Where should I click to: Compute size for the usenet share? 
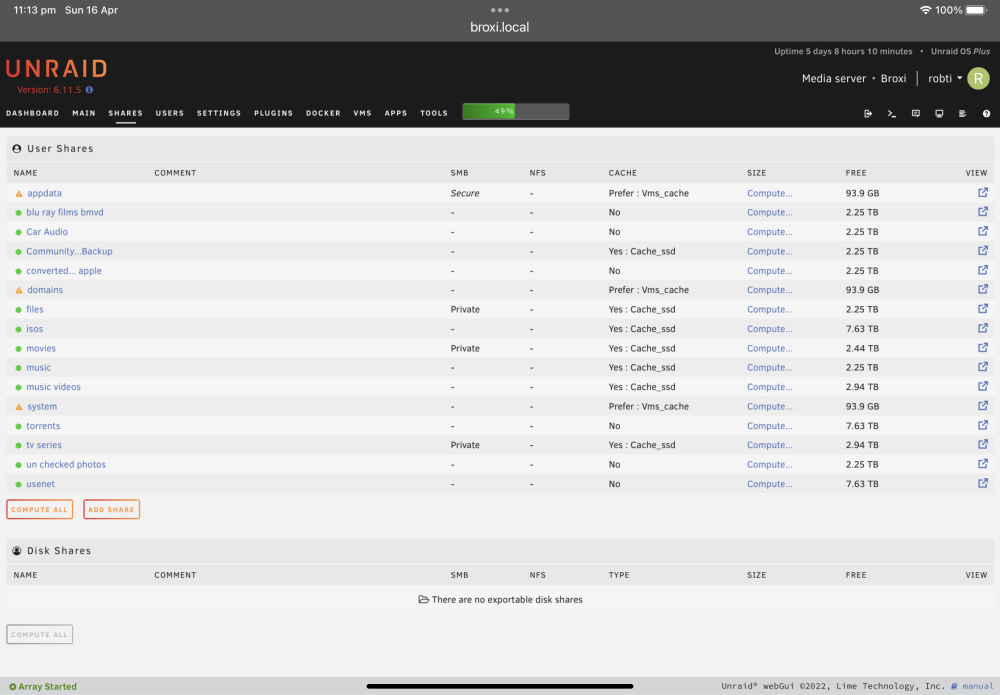[x=770, y=484]
